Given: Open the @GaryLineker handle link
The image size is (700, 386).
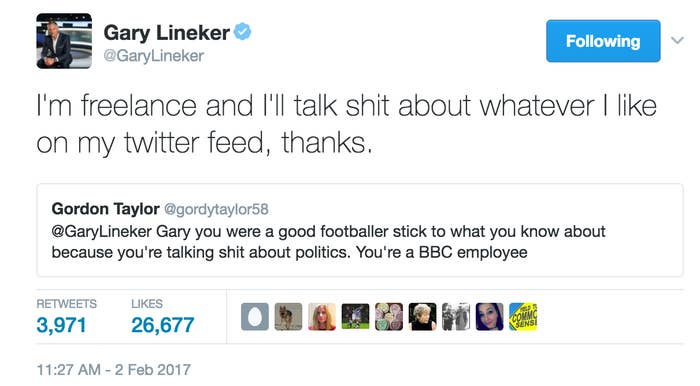Looking at the screenshot, I should pos(154,56).
